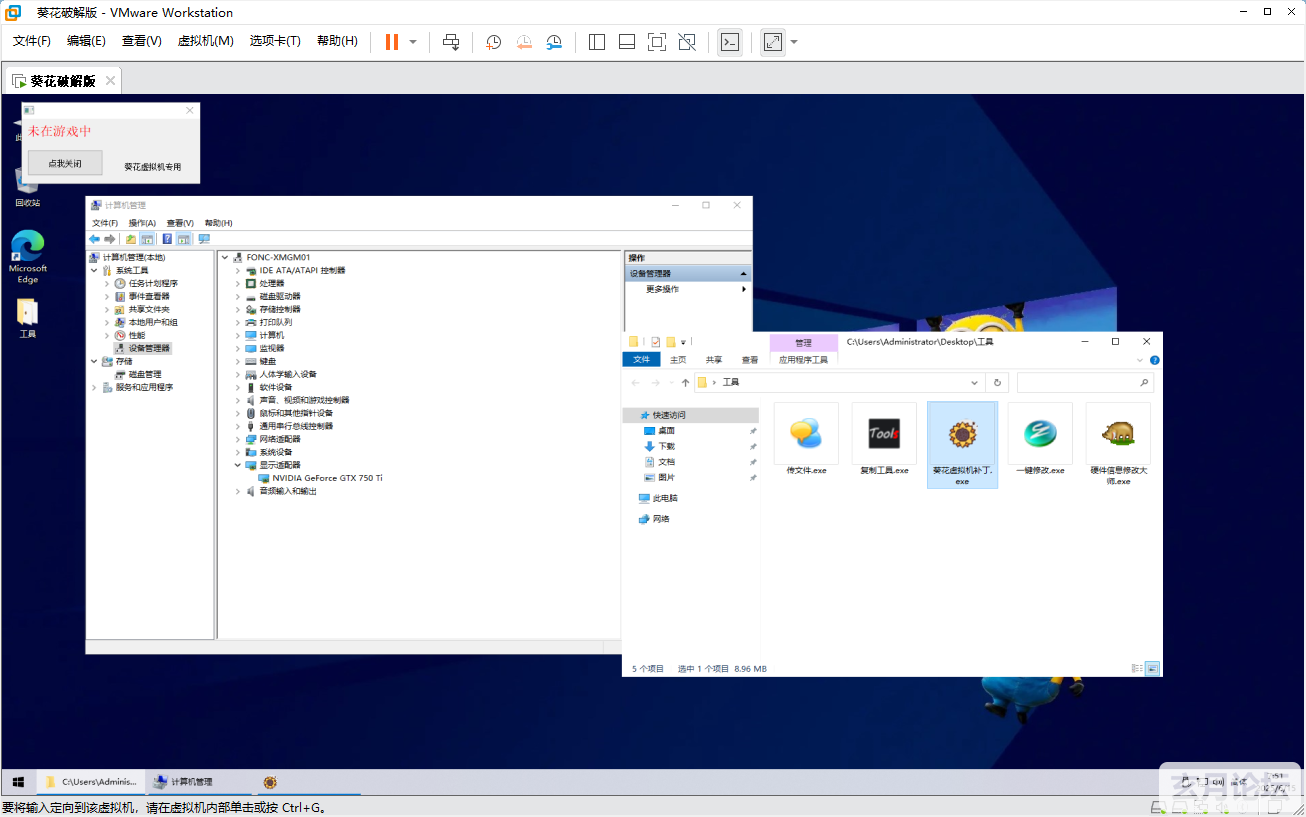Collapse the 显示适配器 device category
This screenshot has height=817, width=1306.
pos(238,465)
